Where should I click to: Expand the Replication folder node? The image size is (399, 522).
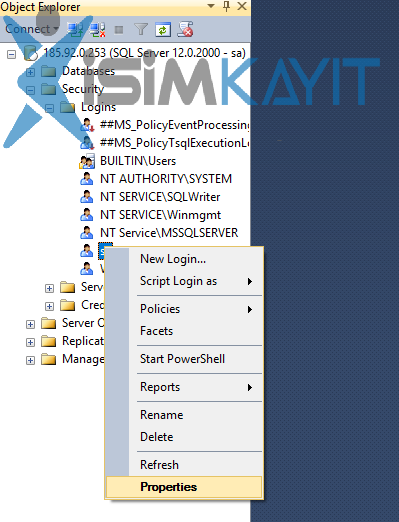click(30, 342)
